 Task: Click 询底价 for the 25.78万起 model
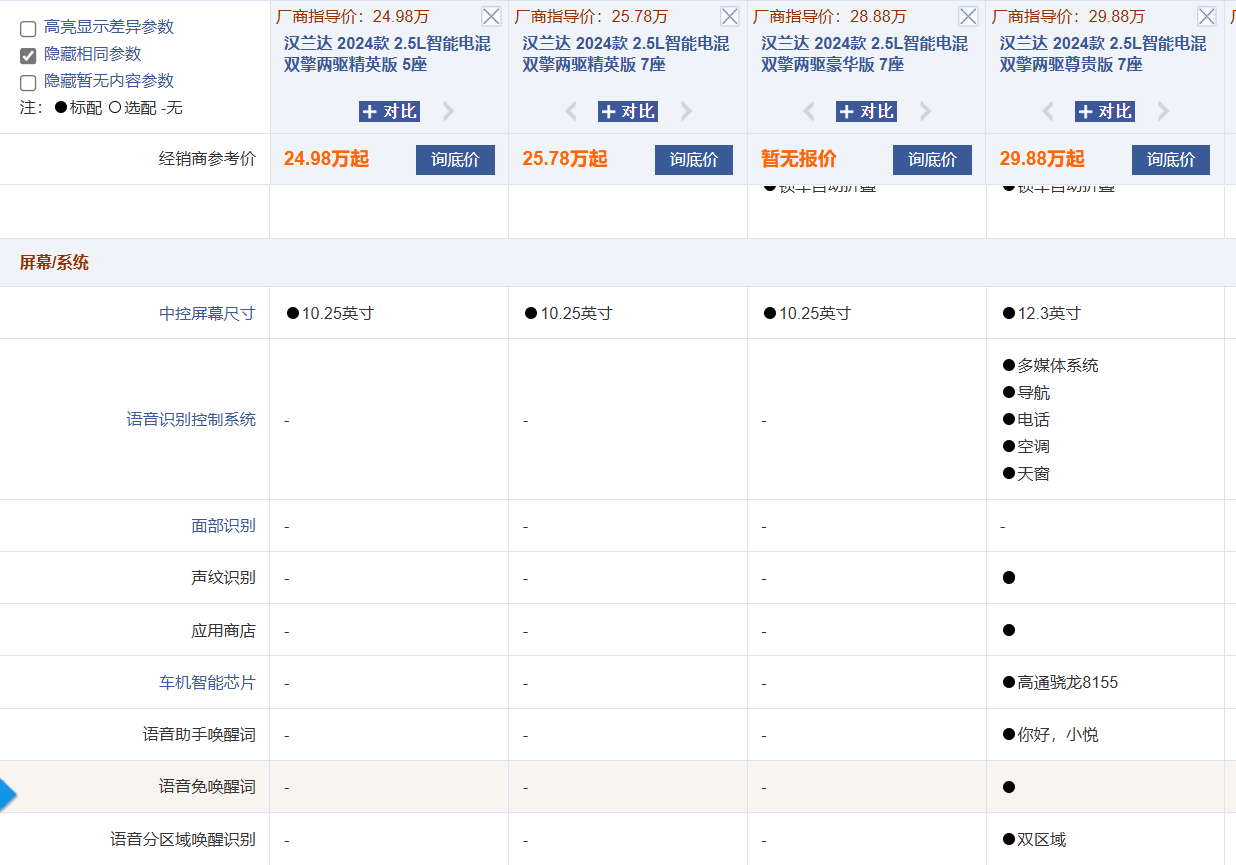pos(694,159)
